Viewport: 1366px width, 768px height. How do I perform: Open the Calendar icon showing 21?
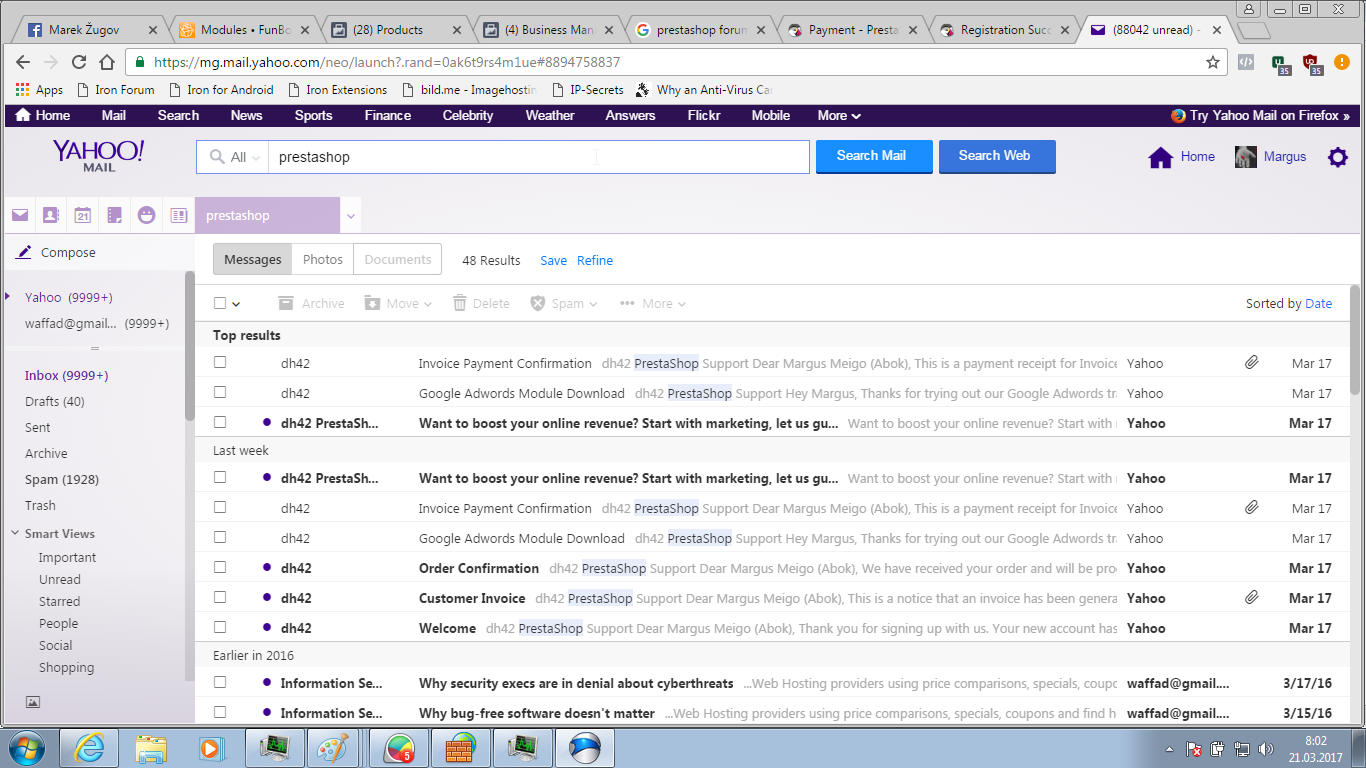click(x=83, y=215)
